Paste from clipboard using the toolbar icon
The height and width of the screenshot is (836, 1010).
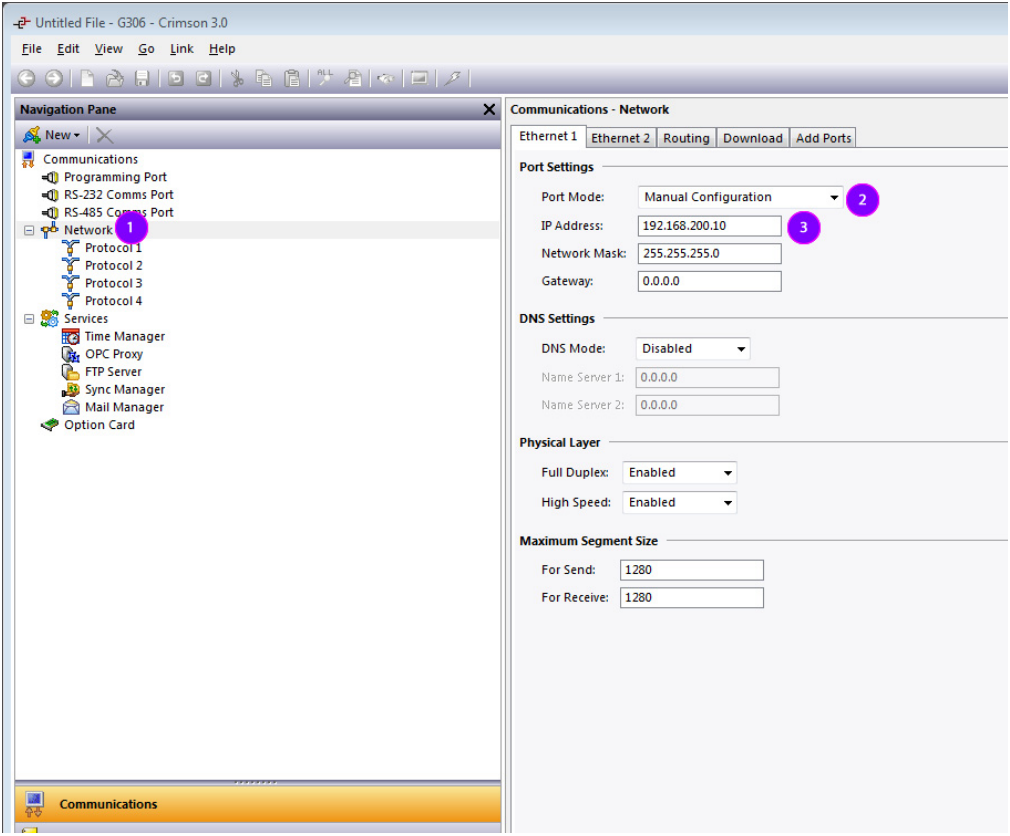click(292, 79)
